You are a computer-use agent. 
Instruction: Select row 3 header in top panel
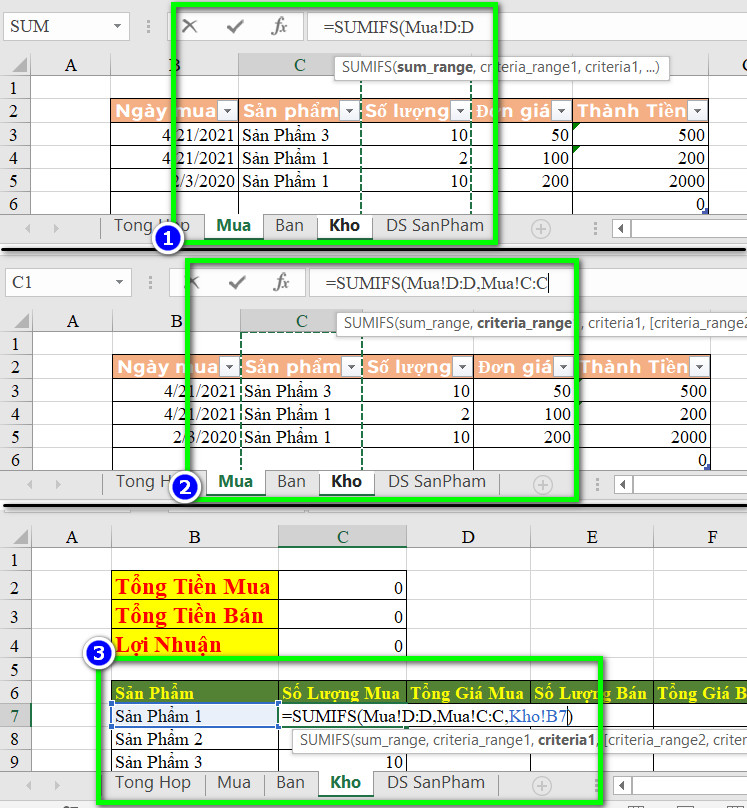(x=14, y=134)
